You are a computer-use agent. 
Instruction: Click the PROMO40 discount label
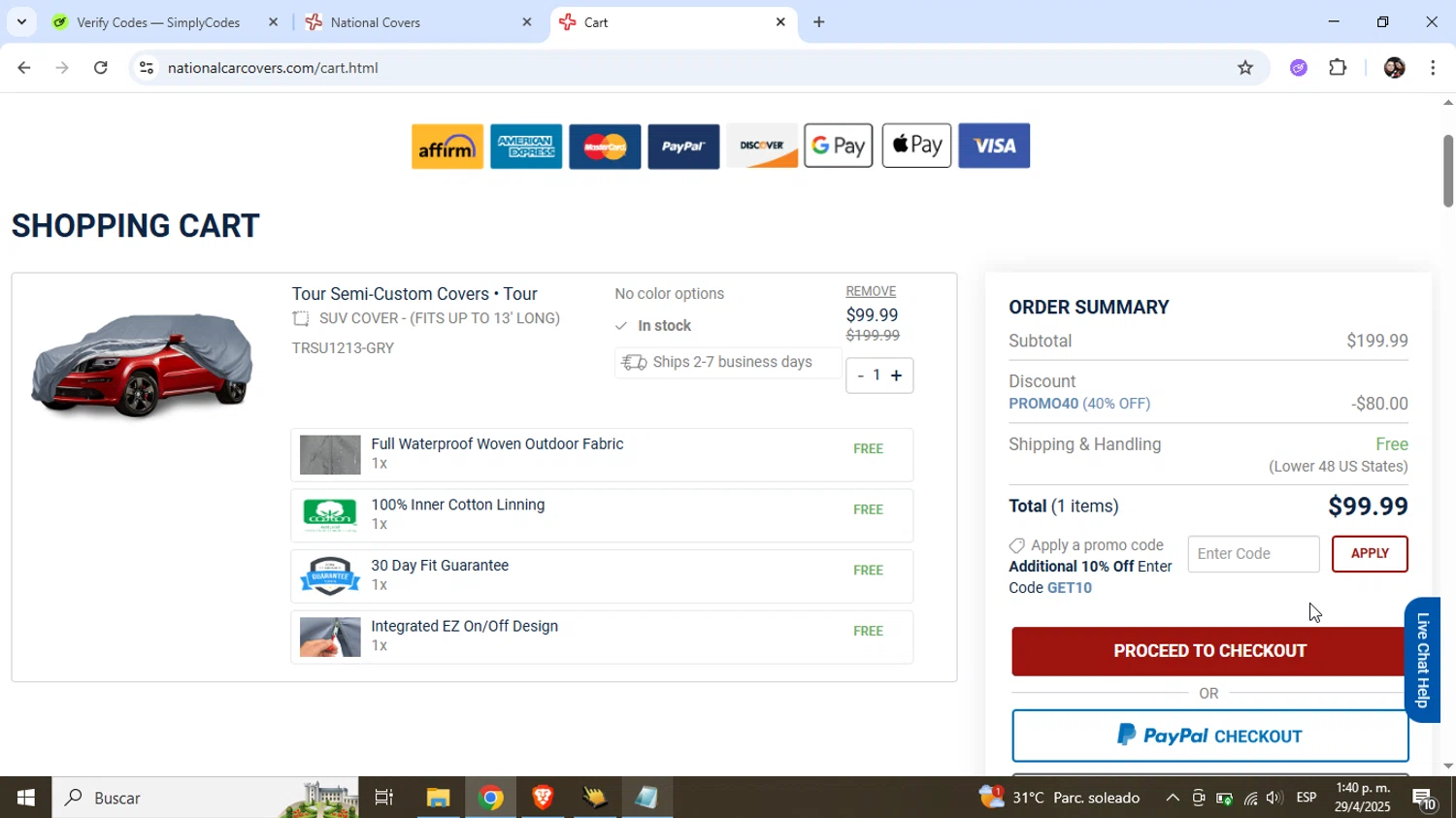(x=1043, y=404)
